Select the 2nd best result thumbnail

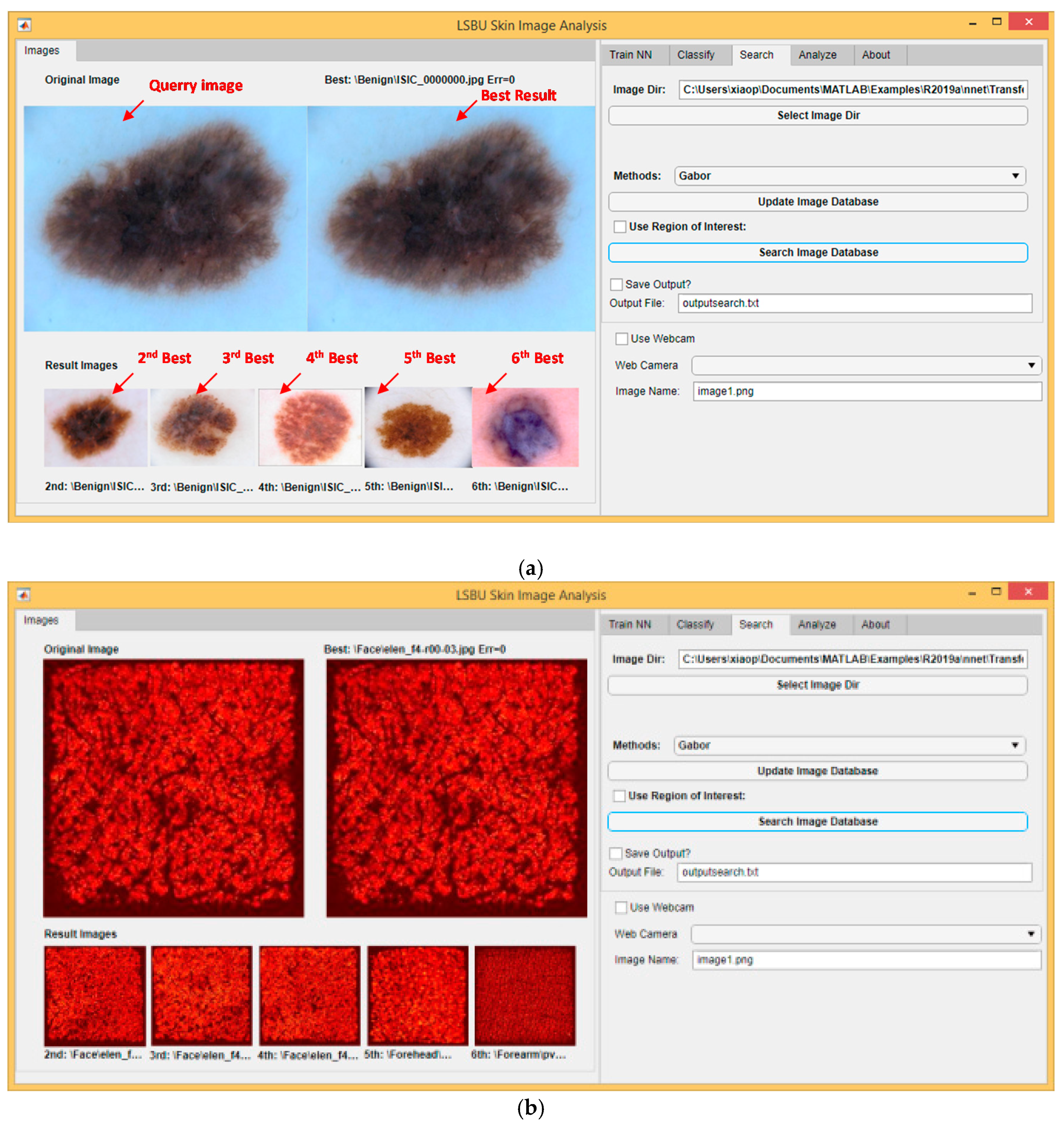click(97, 427)
